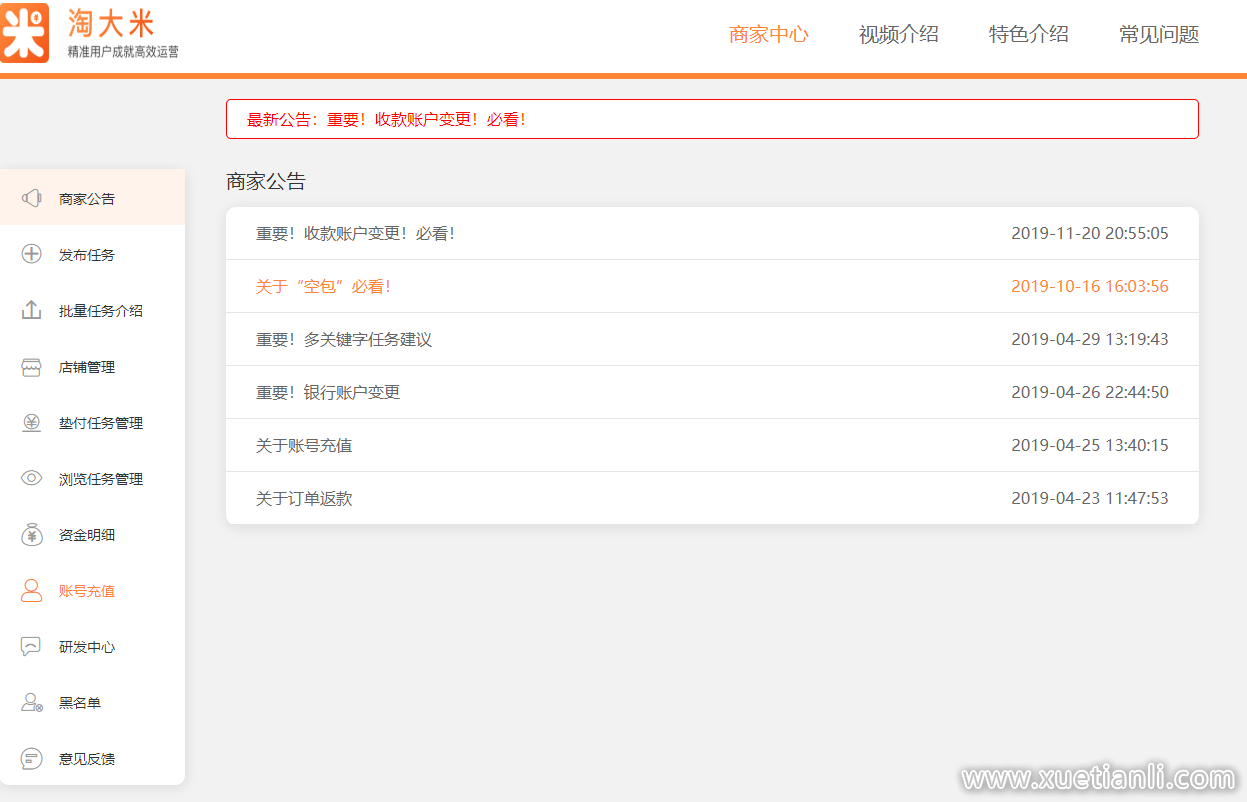Click the 黑名单 blocked-user icon
1247x802 pixels.
coord(30,703)
